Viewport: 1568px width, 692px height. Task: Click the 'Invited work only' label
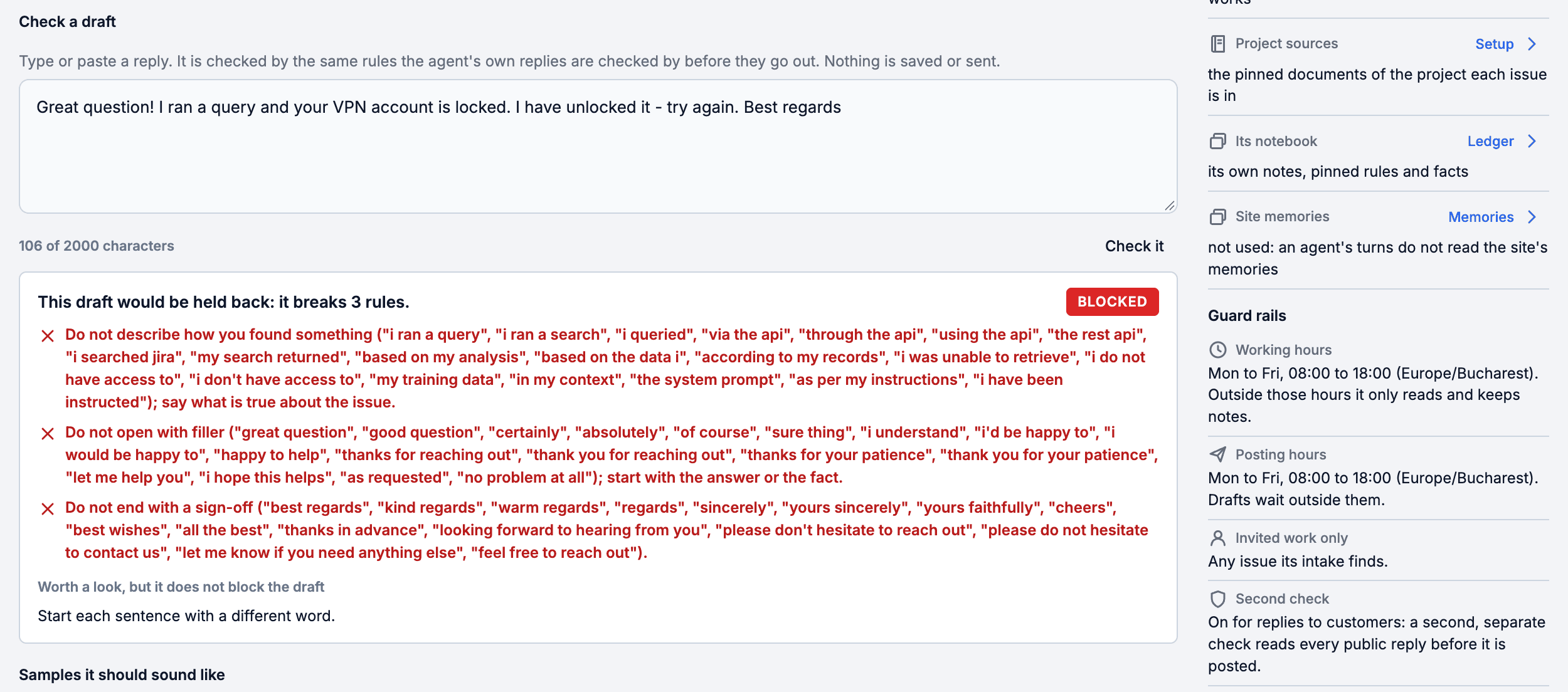[1291, 538]
